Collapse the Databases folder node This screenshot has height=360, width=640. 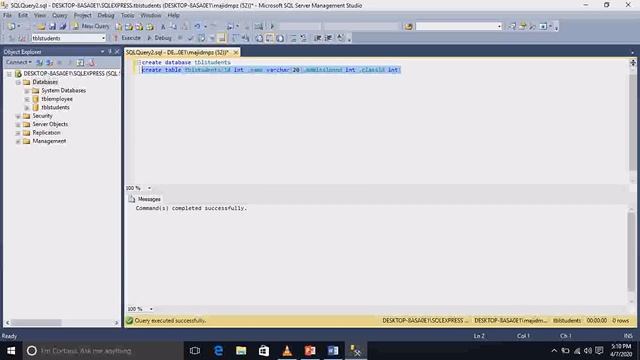coord(18,82)
